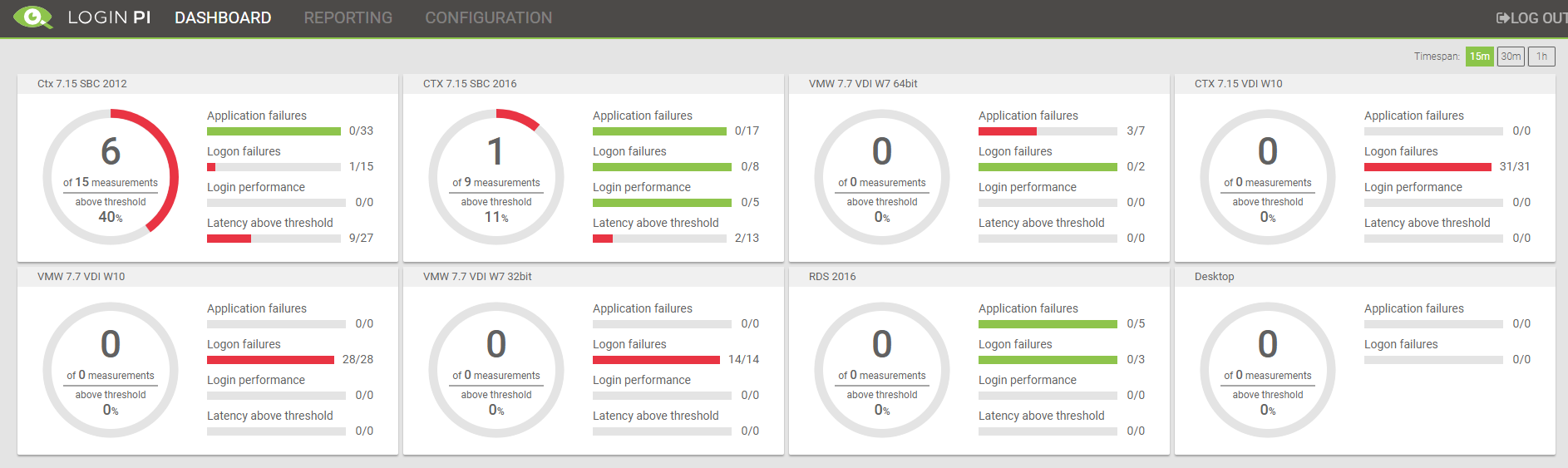Click the Login PI eye logo
1568x468 pixels.
[33, 17]
